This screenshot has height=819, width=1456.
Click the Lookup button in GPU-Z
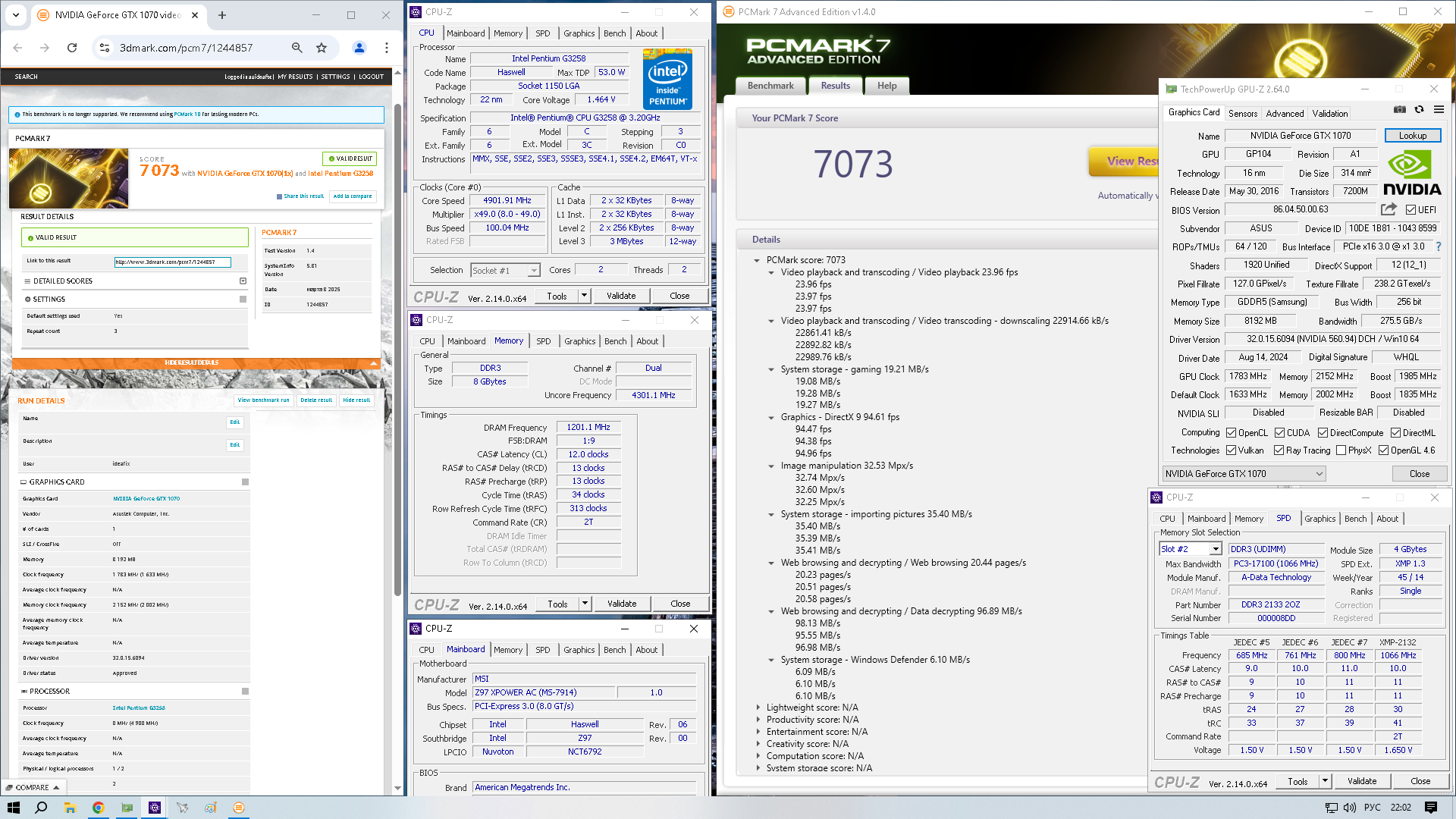tap(1412, 136)
